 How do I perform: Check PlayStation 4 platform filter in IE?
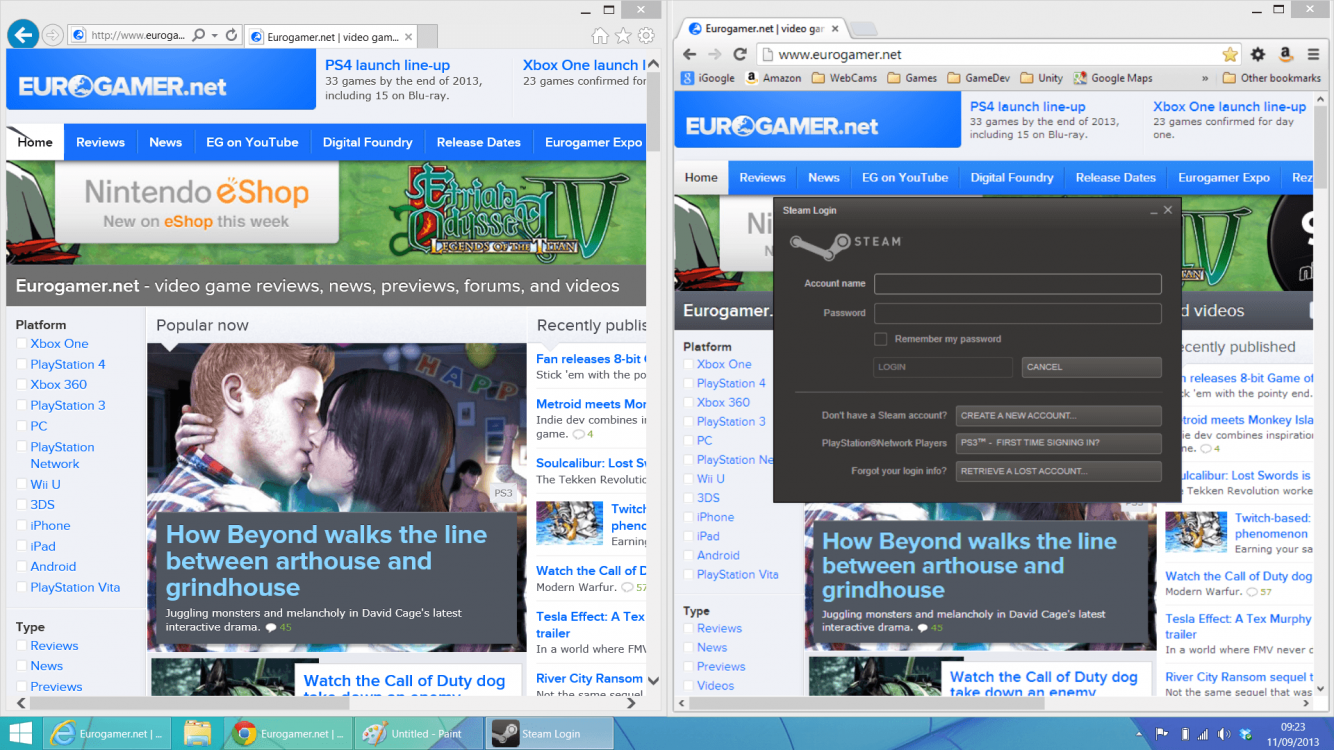coord(22,365)
